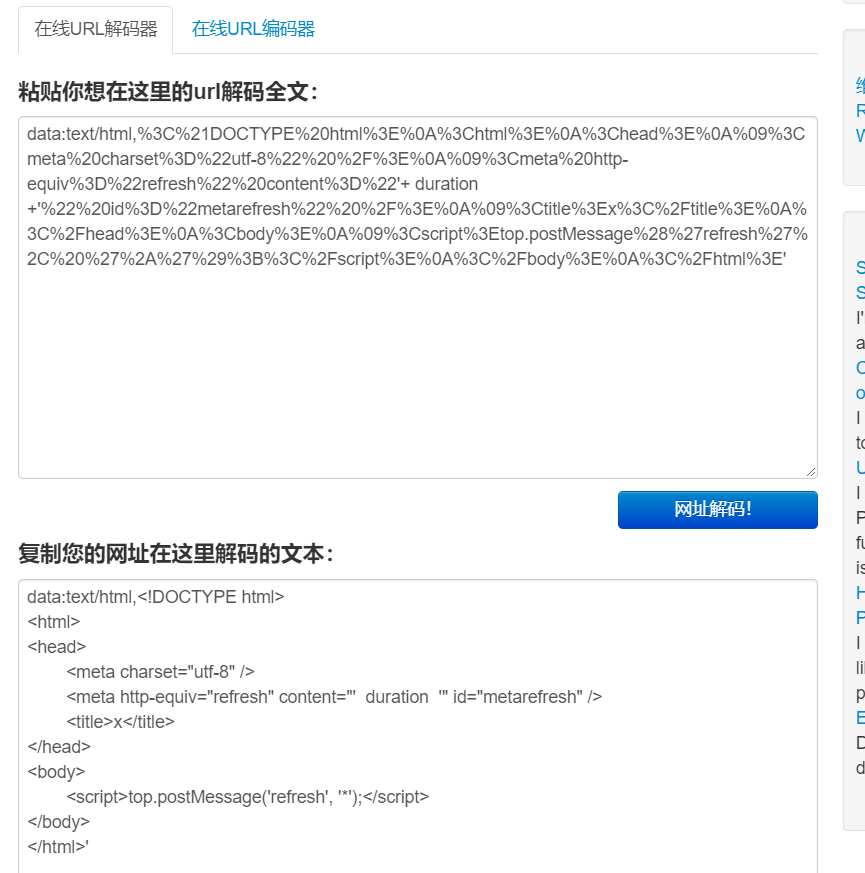Click the encoded line with '+ duration
The image size is (865, 873).
252,184
